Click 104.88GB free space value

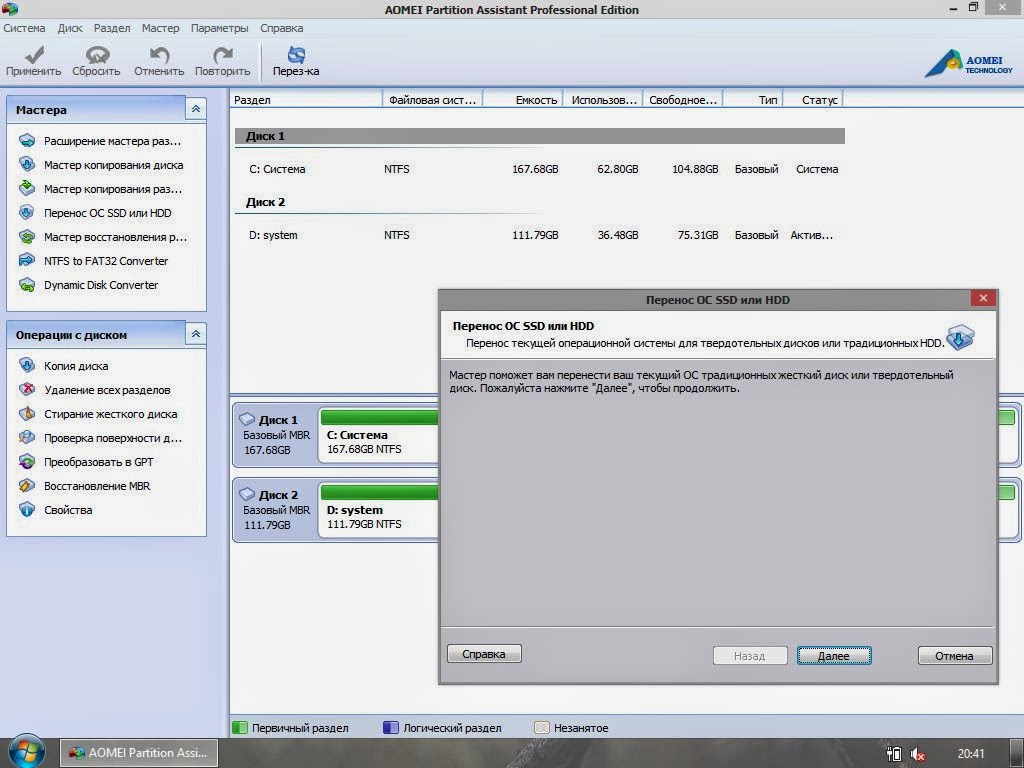click(x=695, y=169)
